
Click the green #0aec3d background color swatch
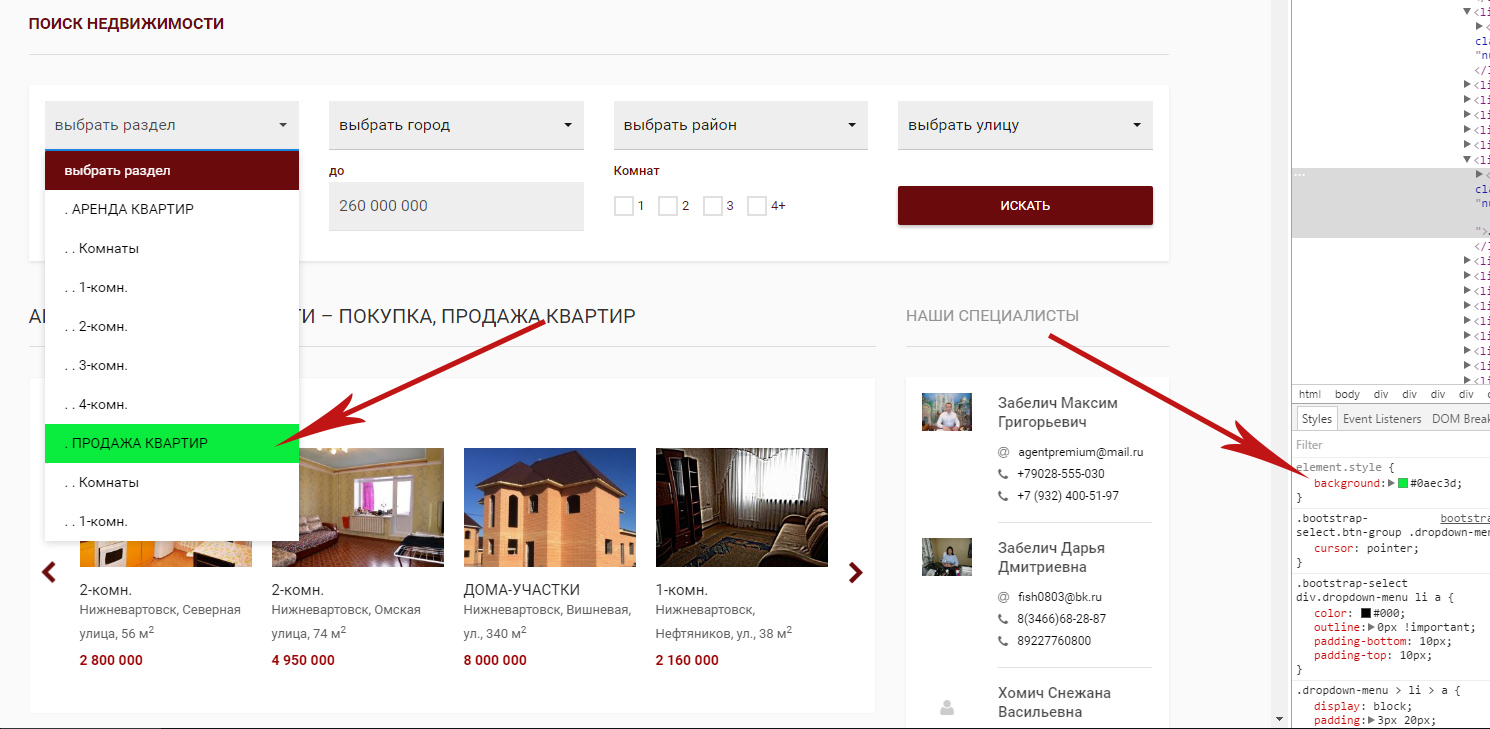point(1403,483)
